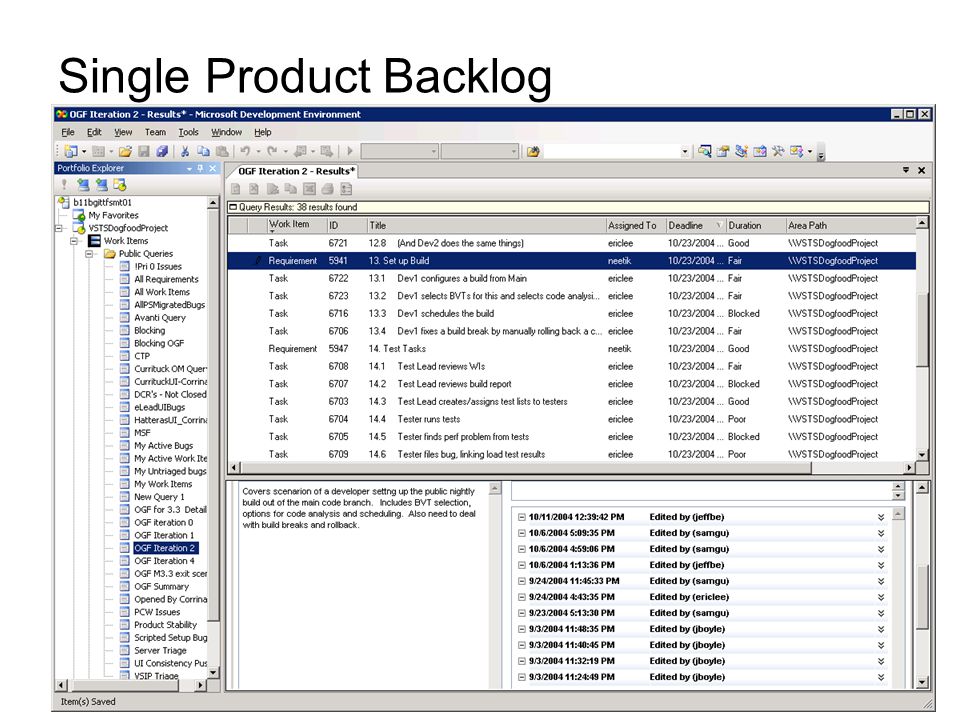Collapse the VSTSDogfoodProject tree node
This screenshot has height=720, width=960.
coord(59,228)
